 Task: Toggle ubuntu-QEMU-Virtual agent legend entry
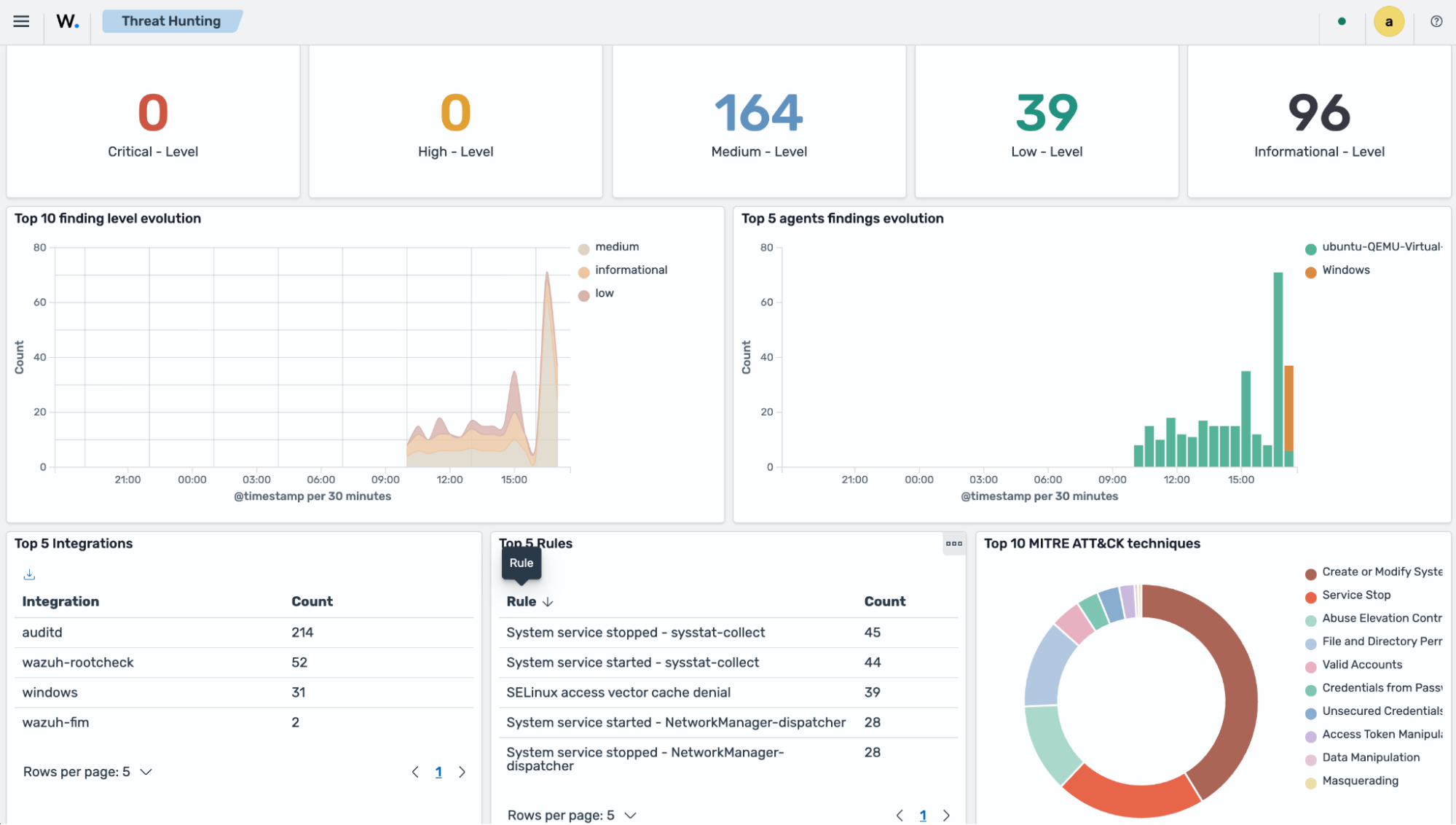click(1382, 247)
